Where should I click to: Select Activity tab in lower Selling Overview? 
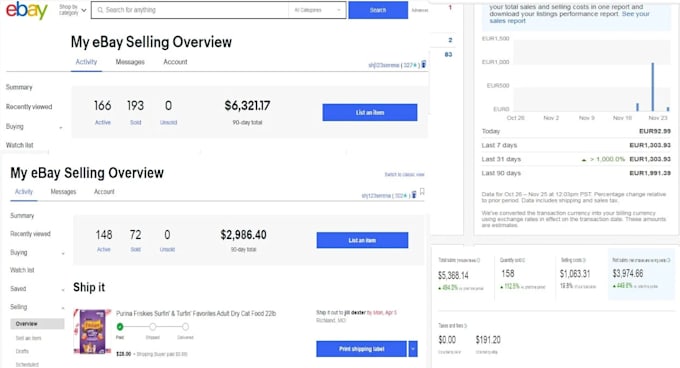[x=24, y=192]
